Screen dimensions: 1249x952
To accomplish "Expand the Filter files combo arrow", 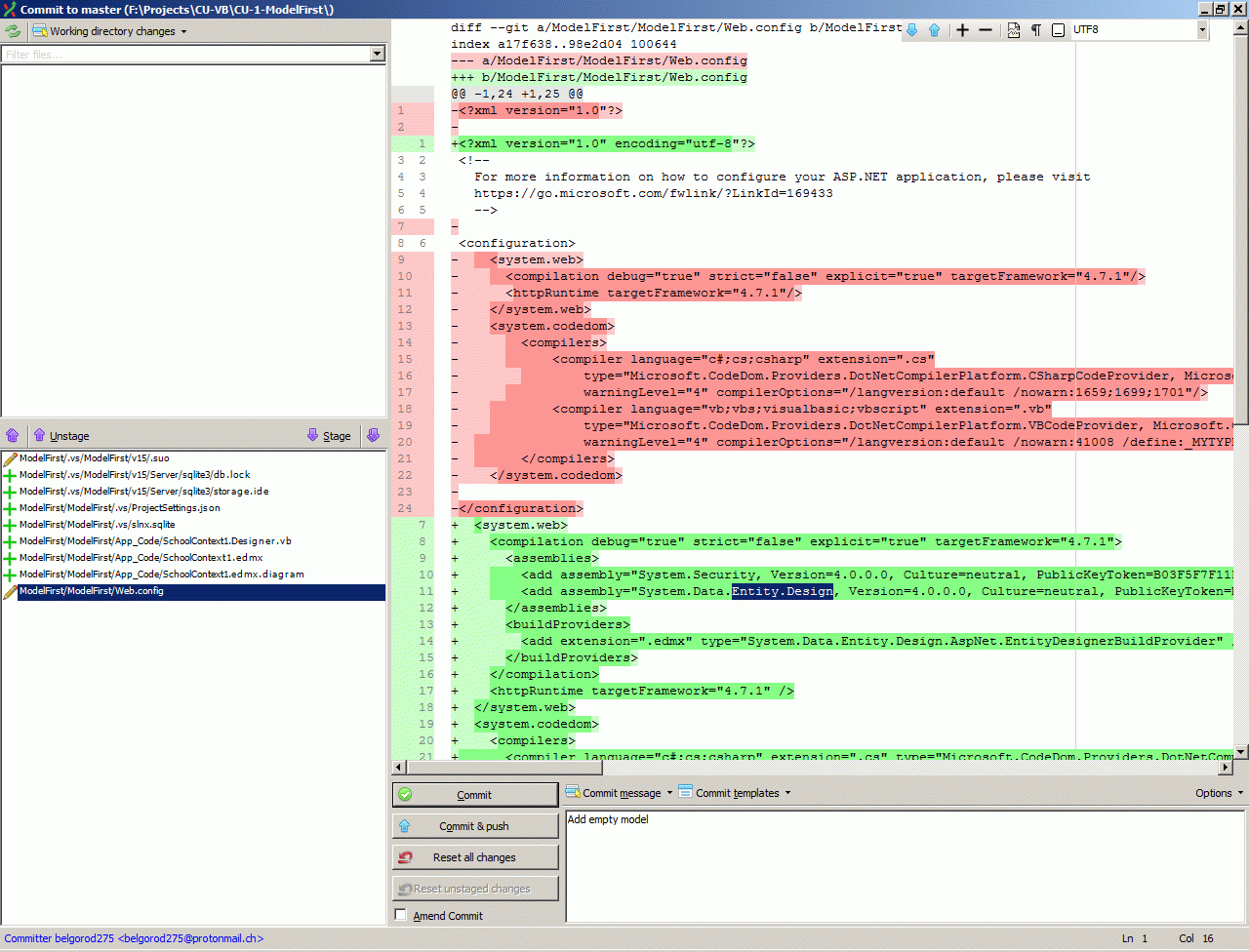I will pos(378,55).
